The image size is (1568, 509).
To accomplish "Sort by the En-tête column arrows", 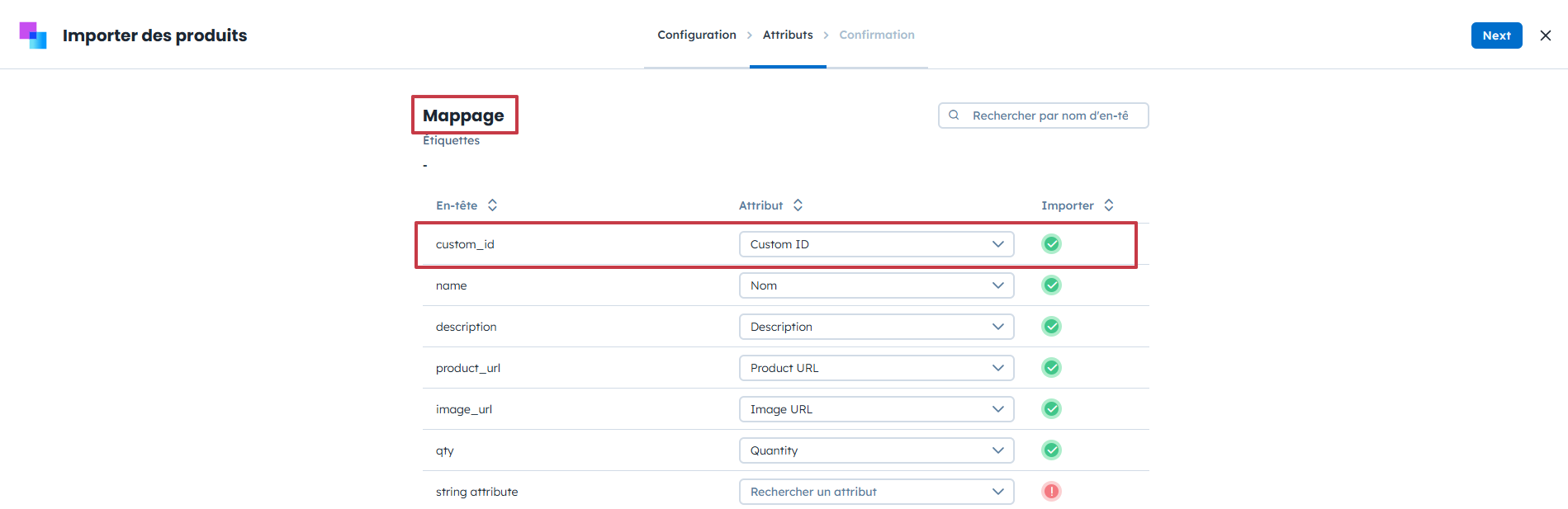I will (x=492, y=205).
